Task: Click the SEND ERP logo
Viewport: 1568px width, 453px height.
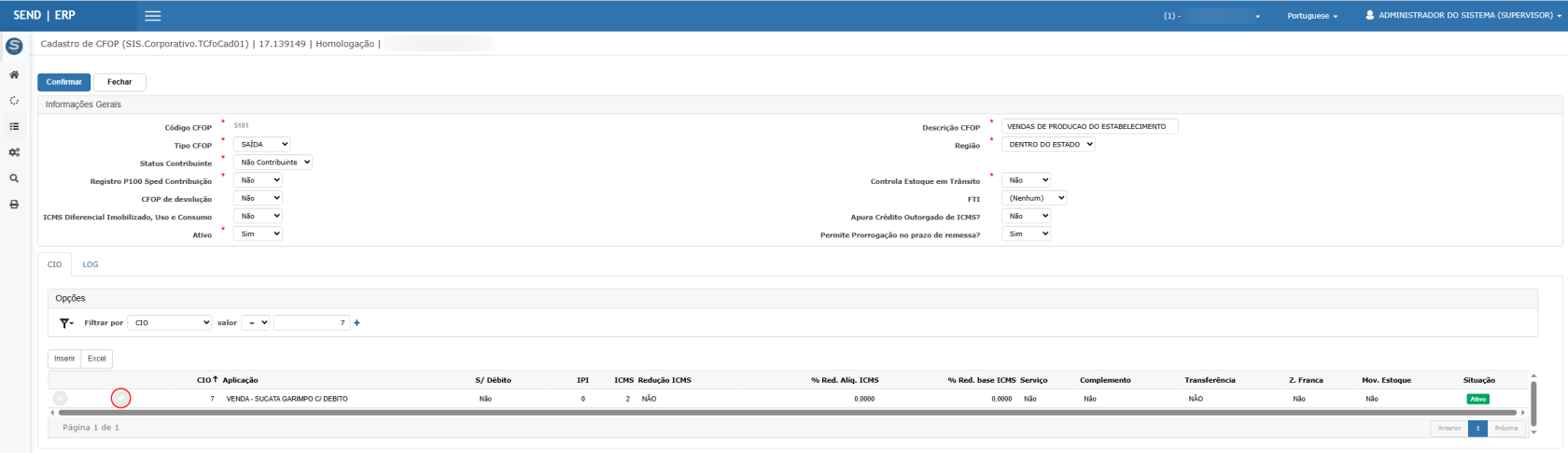Action: 44,16
